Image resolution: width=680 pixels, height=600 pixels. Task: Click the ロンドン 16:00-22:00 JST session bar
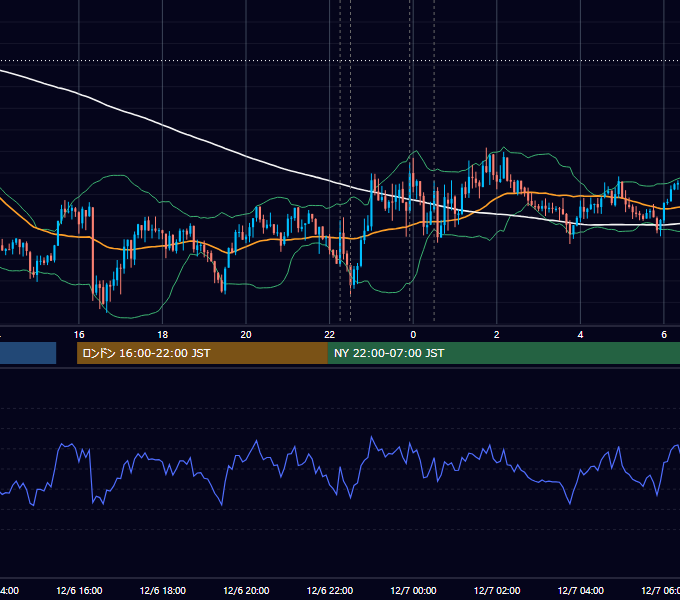click(x=202, y=353)
